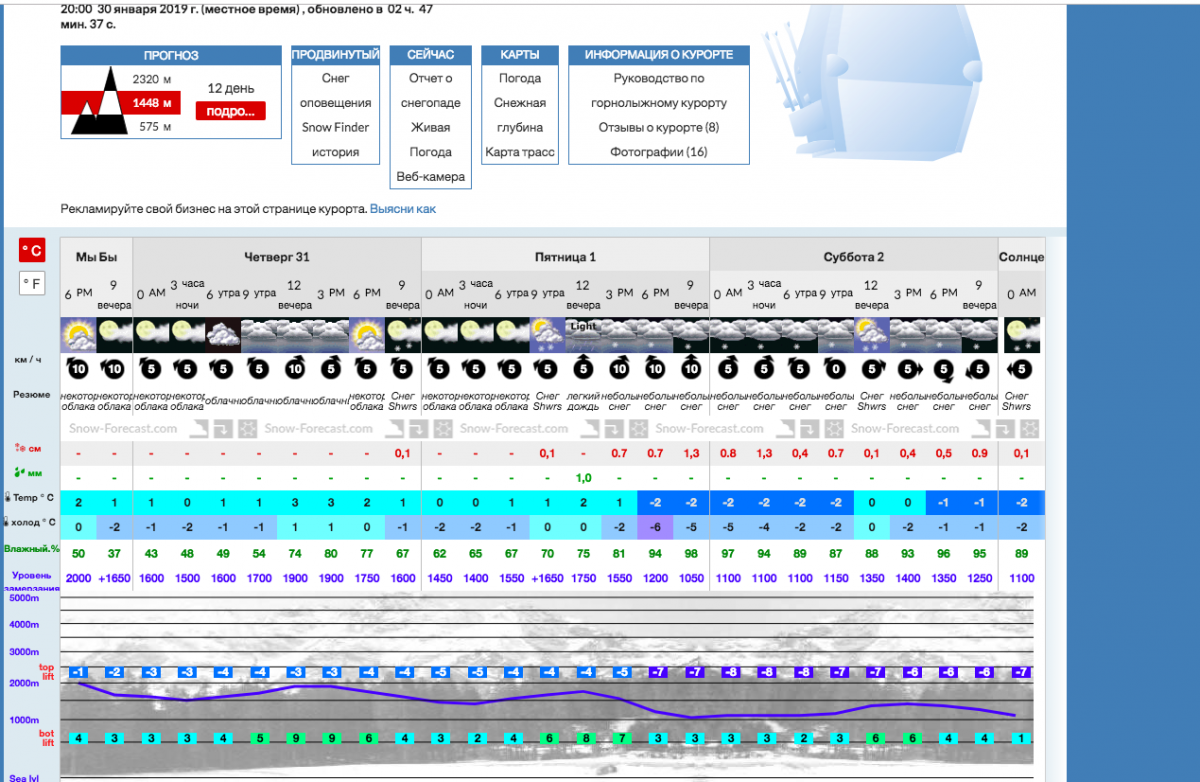Open the Живая Погода link
The height and width of the screenshot is (782, 1200).
(x=431, y=139)
